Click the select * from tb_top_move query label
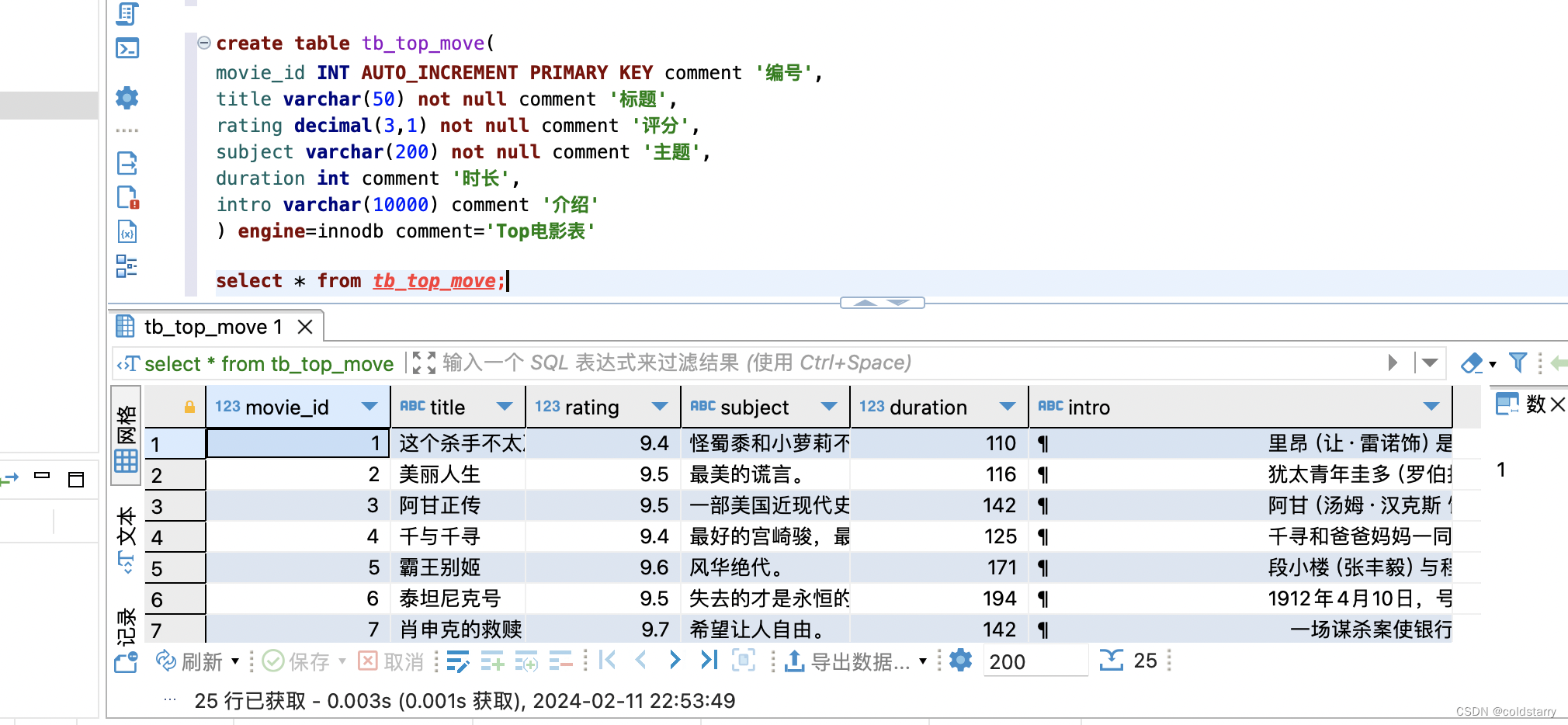The image size is (1568, 725). pos(269,364)
